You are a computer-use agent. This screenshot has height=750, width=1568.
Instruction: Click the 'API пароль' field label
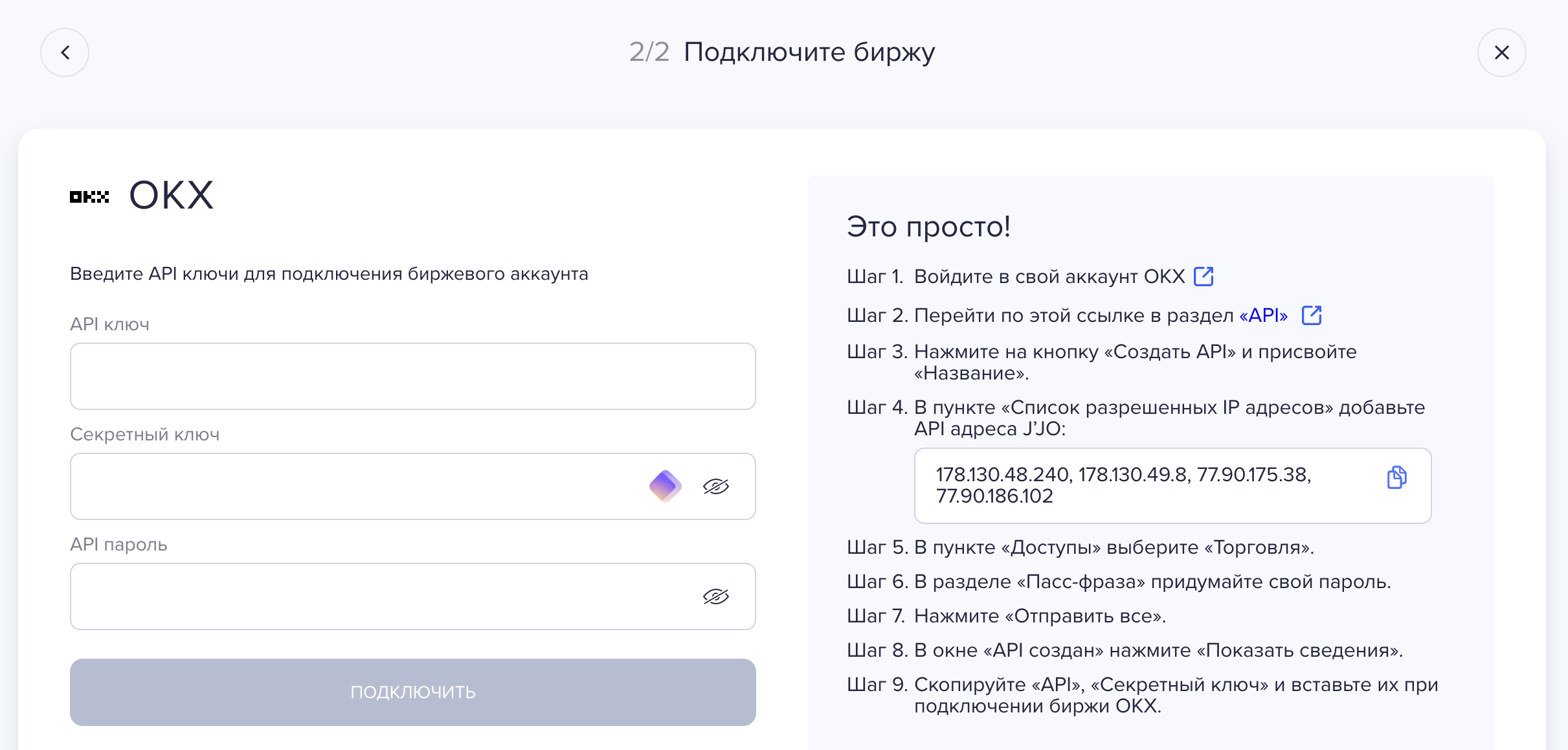pyautogui.click(x=118, y=544)
